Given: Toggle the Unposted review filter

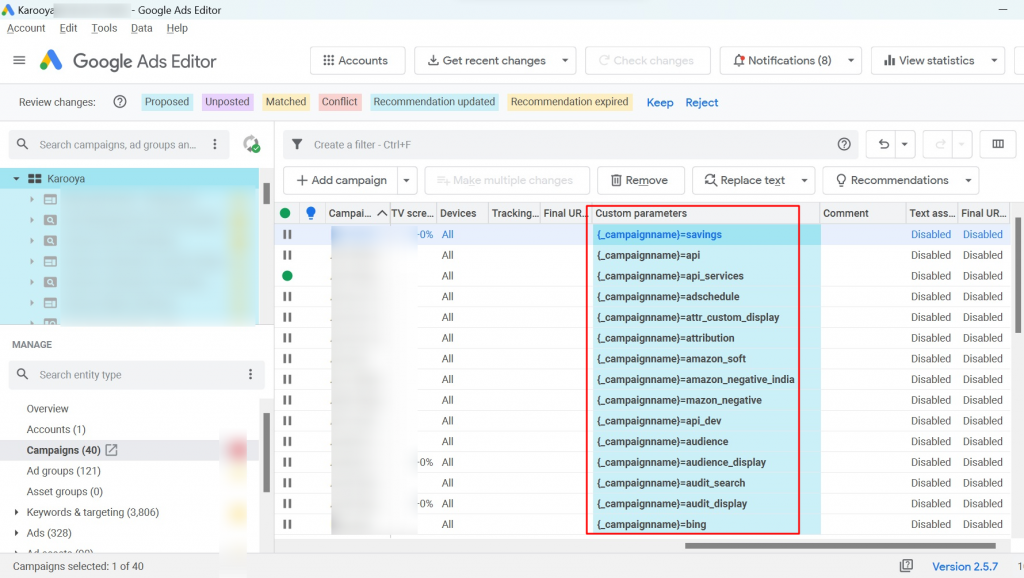Looking at the screenshot, I should [227, 102].
